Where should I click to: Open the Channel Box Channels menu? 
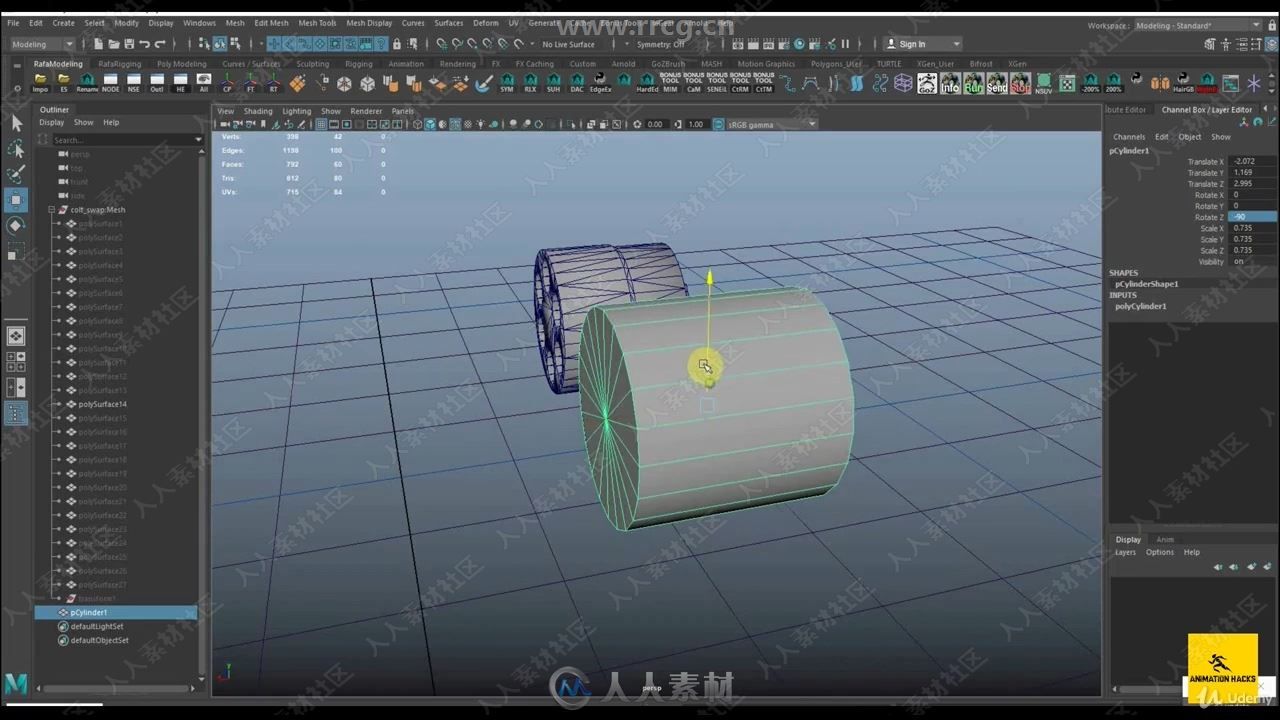coord(1129,137)
